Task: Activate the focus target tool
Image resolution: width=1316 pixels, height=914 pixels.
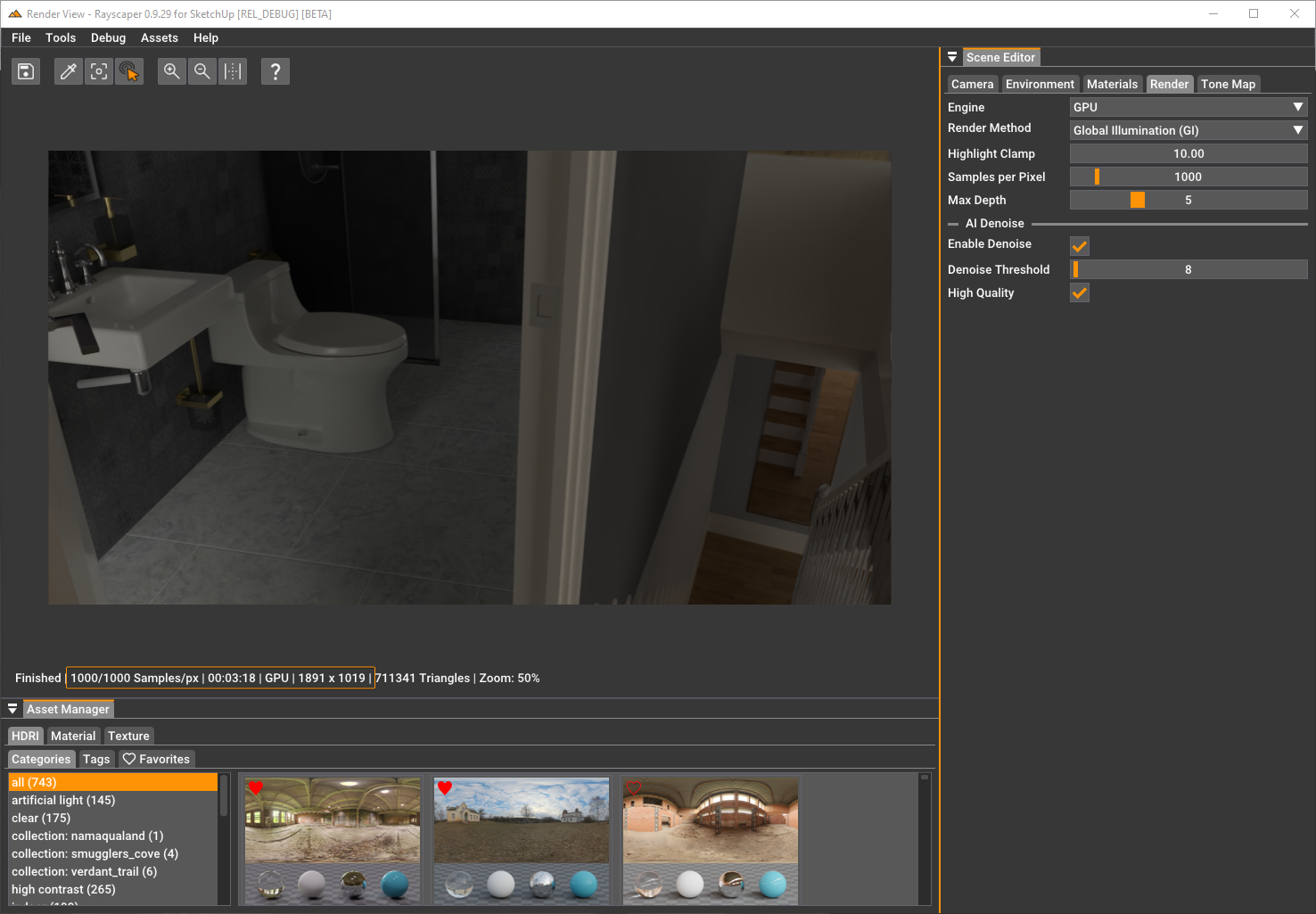Action: point(99,71)
